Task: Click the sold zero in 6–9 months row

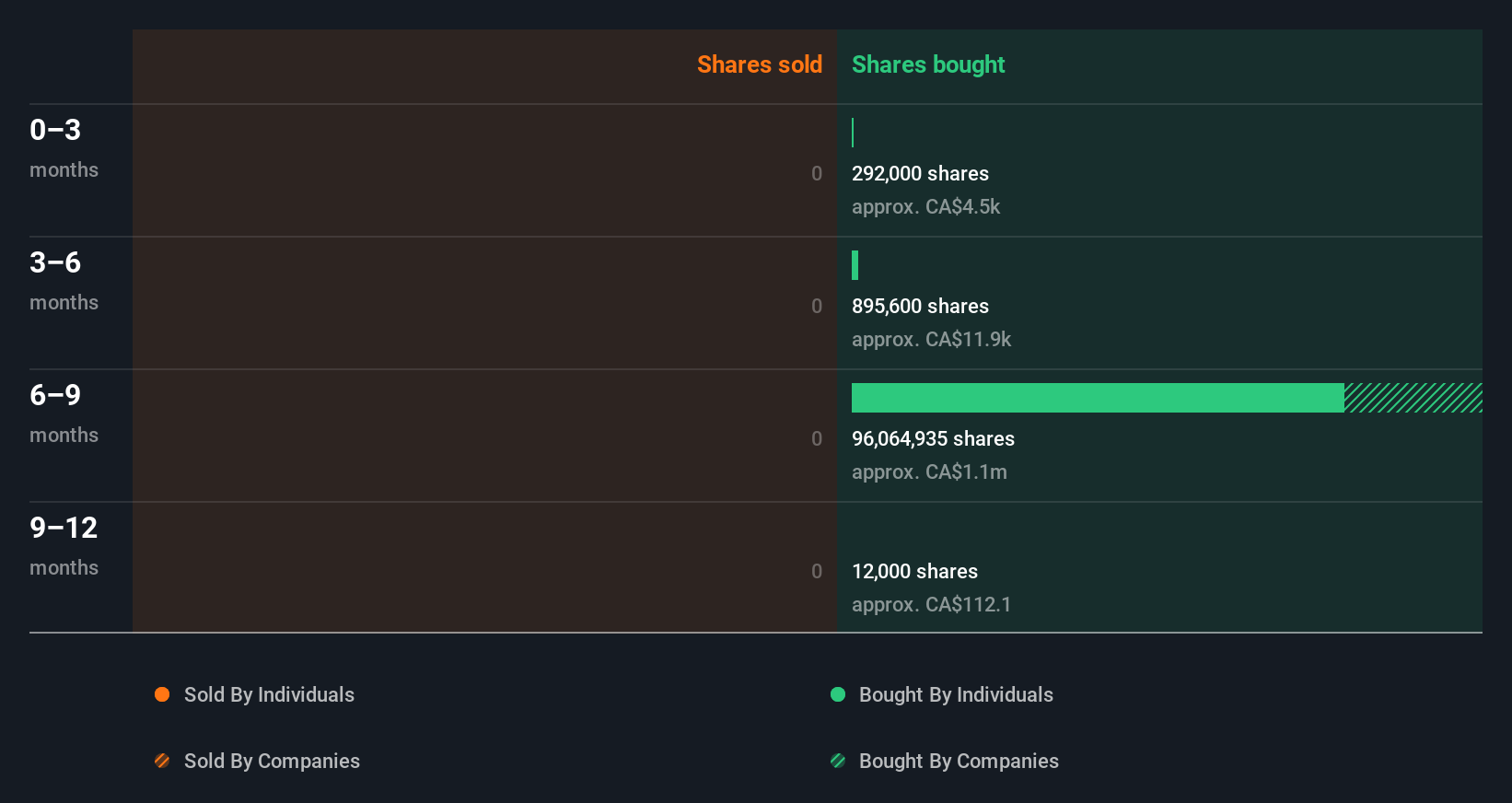Action: [817, 439]
